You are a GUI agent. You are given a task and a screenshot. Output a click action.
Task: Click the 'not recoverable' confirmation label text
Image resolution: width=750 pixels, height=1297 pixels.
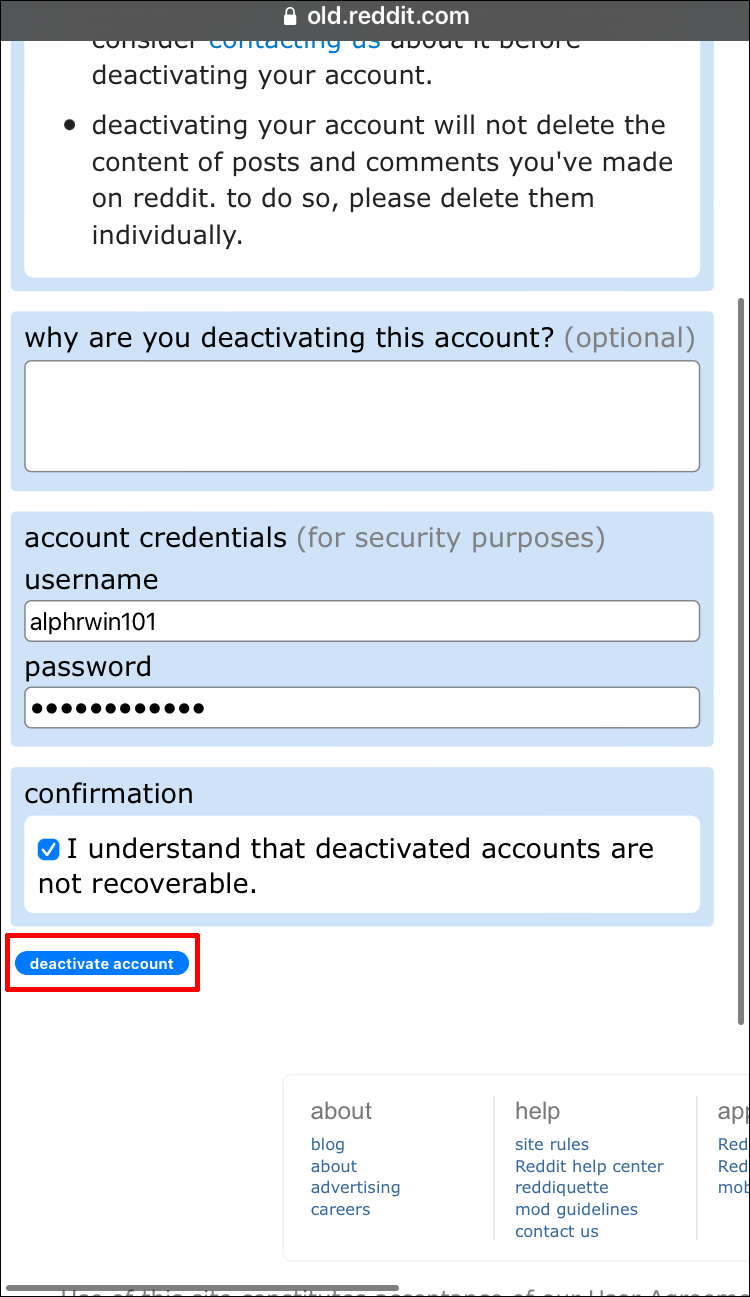click(x=147, y=883)
